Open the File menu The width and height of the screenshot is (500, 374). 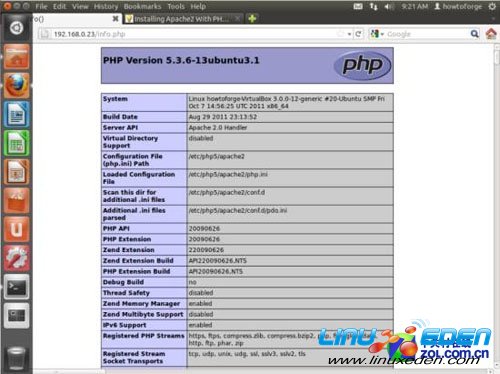41,6
